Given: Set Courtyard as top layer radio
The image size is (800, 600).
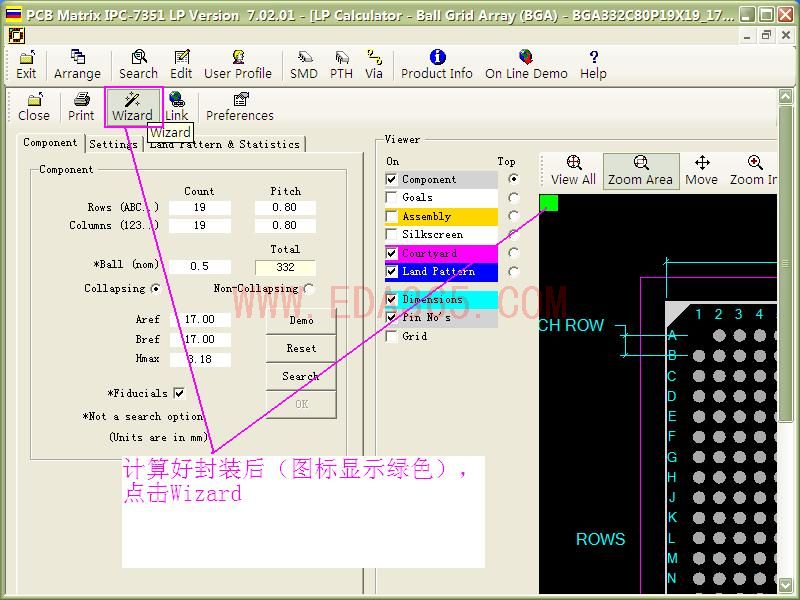Looking at the screenshot, I should [513, 253].
